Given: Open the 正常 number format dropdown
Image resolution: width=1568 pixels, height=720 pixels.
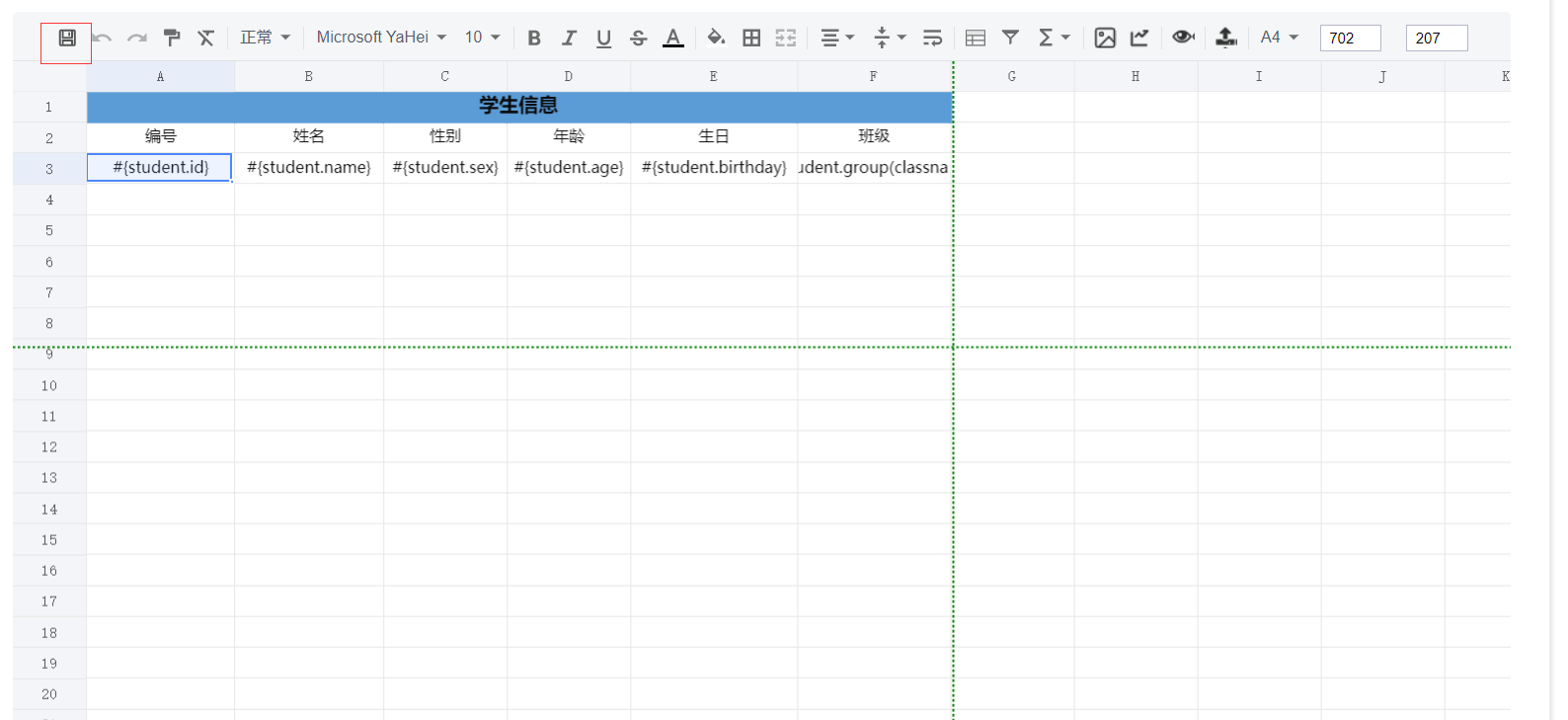Looking at the screenshot, I should click(x=265, y=38).
